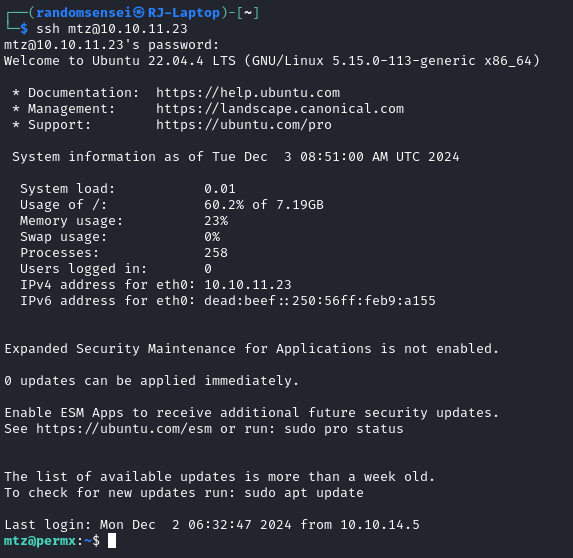Click the white block cursor at the mtz@permx prompt

coord(112,541)
